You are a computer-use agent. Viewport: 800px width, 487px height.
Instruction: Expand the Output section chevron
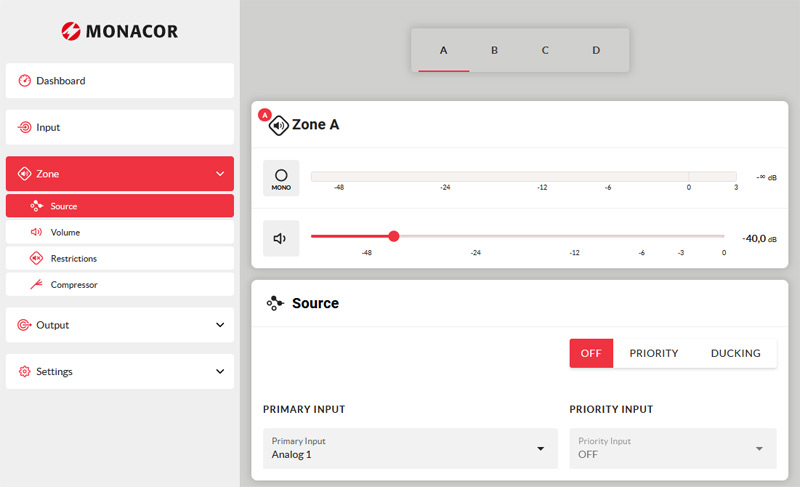(x=220, y=325)
